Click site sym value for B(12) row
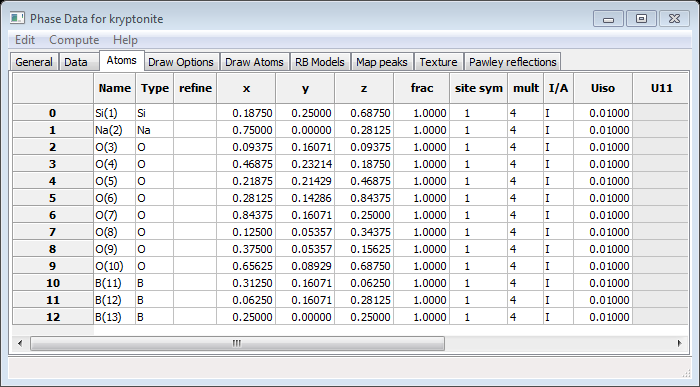Image resolution: width=700 pixels, height=387 pixels. coord(479,300)
